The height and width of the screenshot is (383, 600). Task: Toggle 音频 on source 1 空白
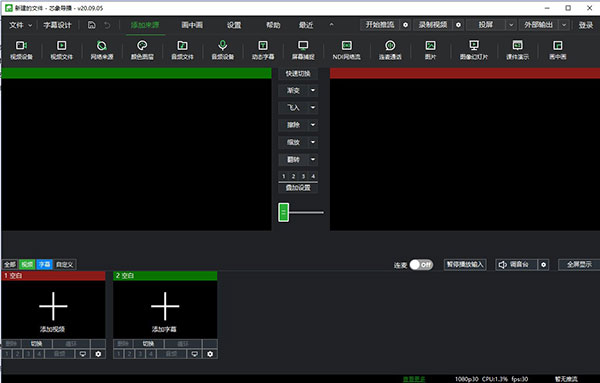(59, 354)
